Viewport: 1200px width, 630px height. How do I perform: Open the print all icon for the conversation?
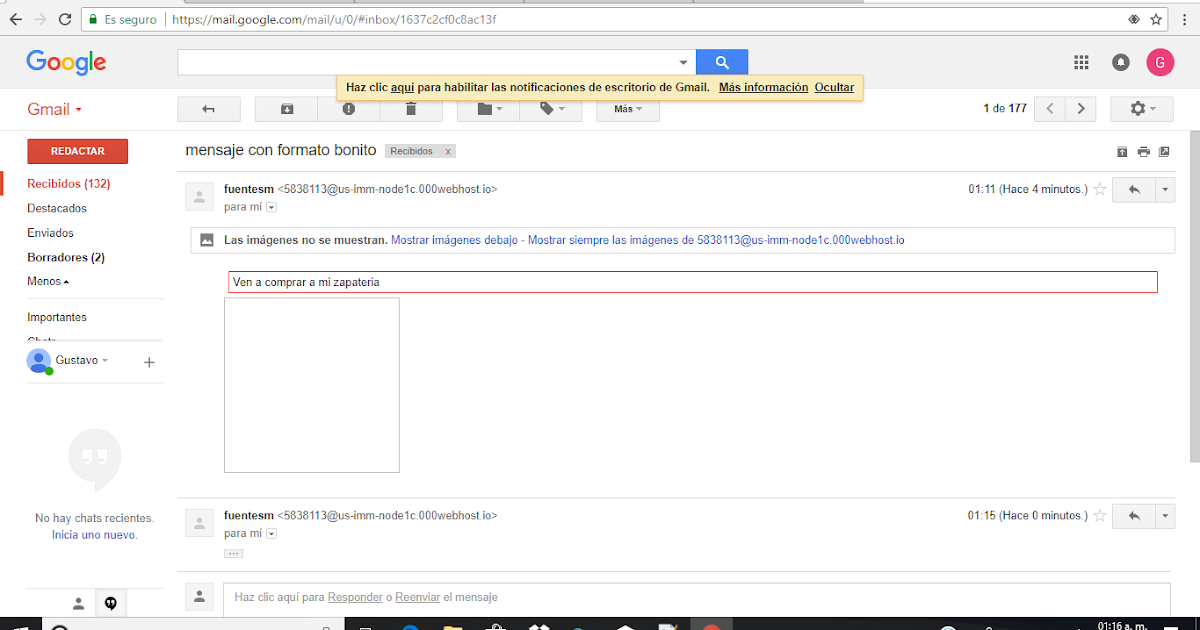[1143, 150]
